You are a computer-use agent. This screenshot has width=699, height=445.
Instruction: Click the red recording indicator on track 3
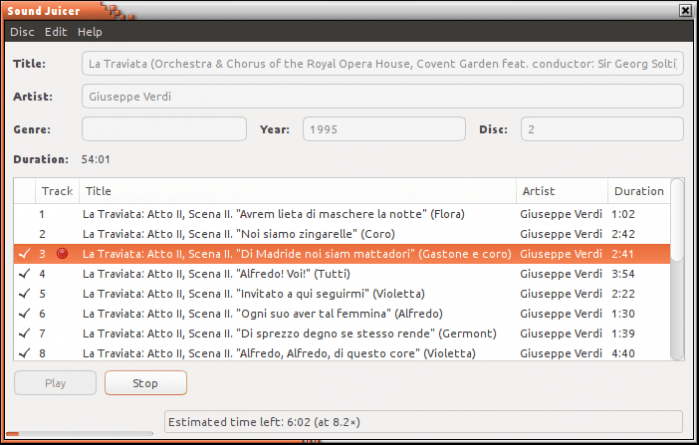coord(62,254)
